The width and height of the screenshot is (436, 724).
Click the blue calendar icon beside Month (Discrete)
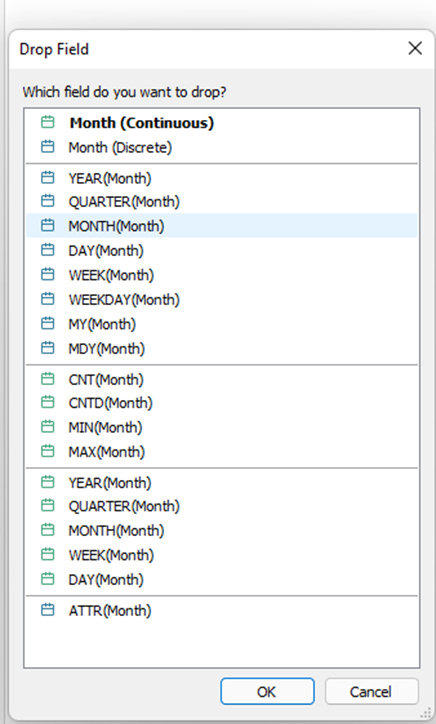click(x=48, y=147)
